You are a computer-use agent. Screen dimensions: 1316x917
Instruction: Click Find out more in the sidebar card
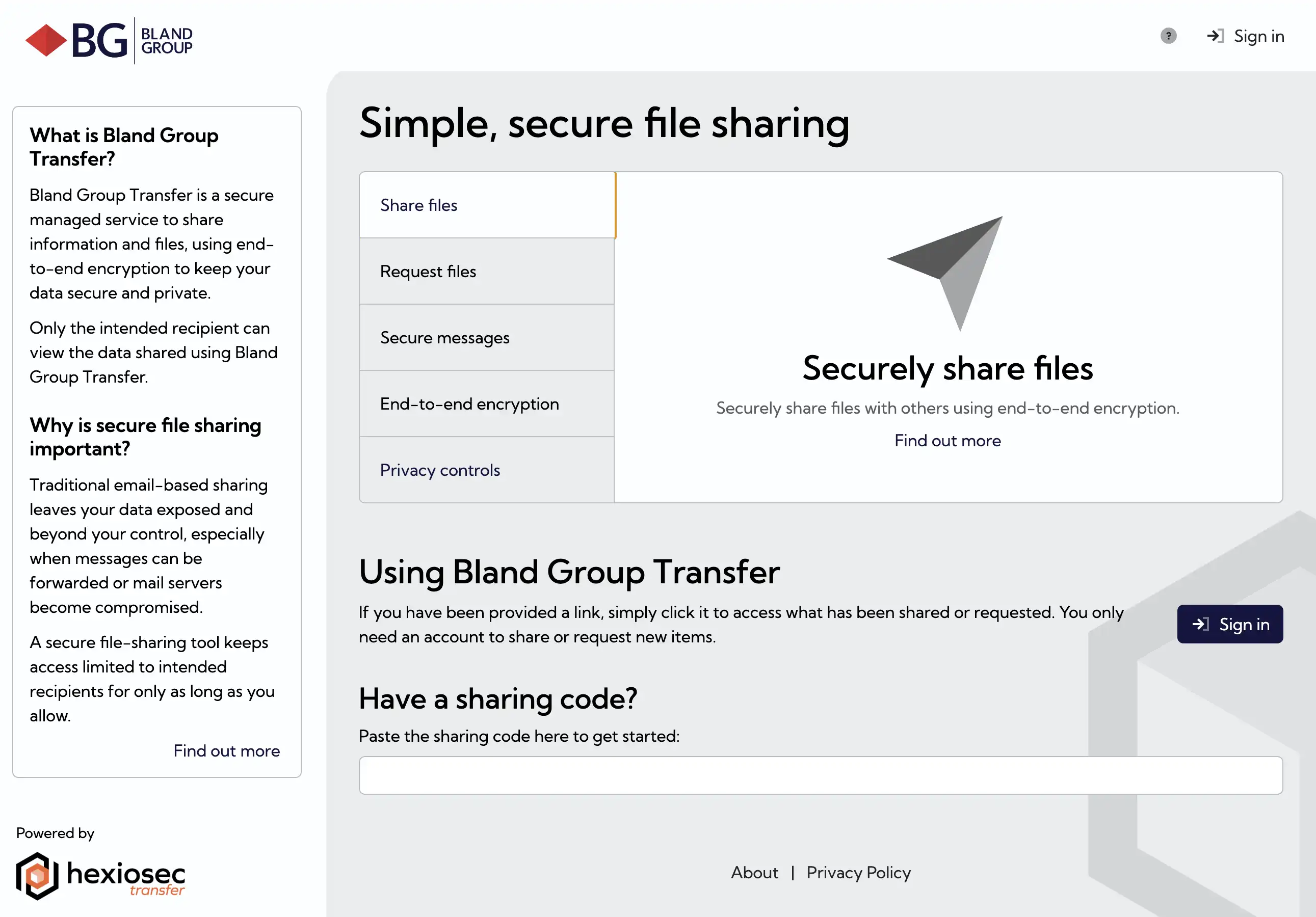pos(226,751)
